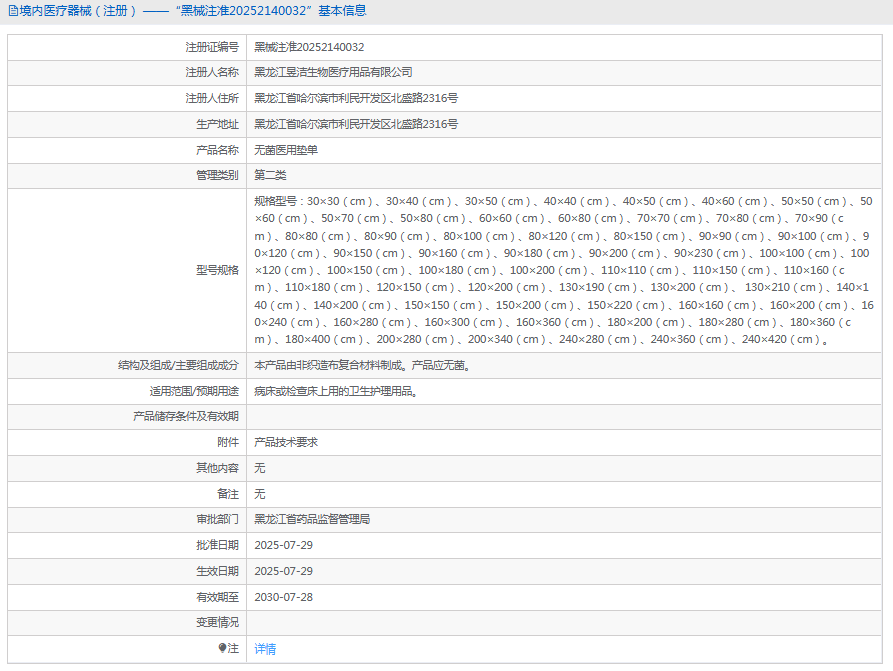Click the 注册人名称 label
893x671 pixels.
tap(212, 72)
